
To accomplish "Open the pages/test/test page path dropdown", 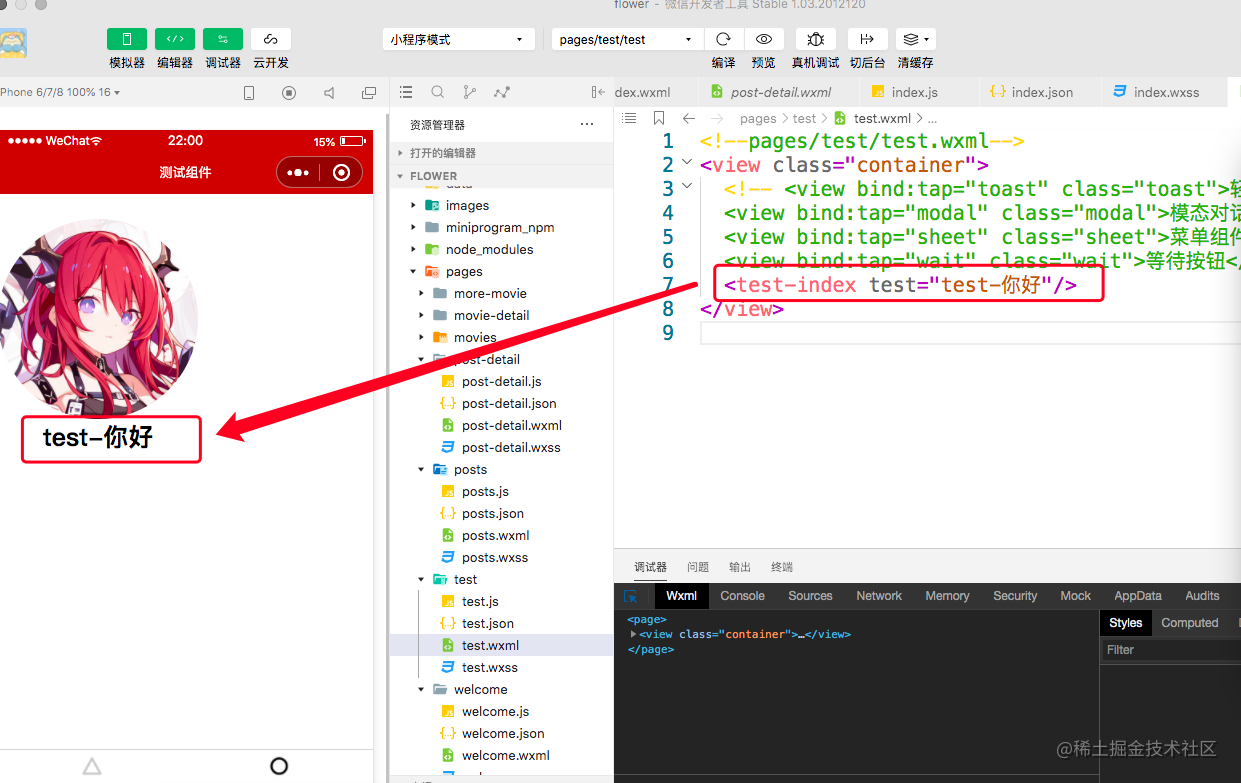I will click(x=627, y=39).
